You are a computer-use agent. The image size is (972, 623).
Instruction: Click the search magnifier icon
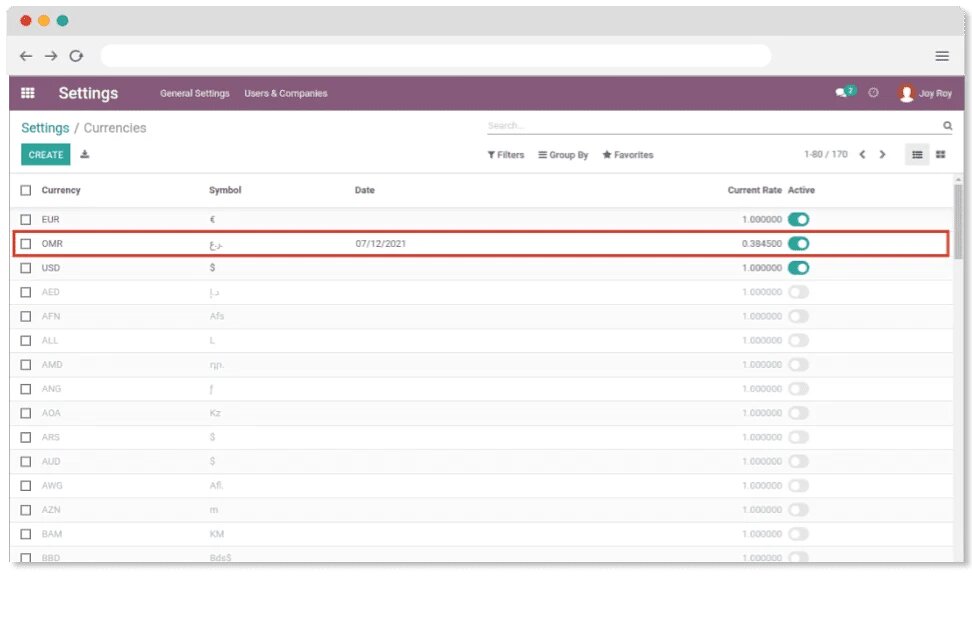click(x=947, y=126)
